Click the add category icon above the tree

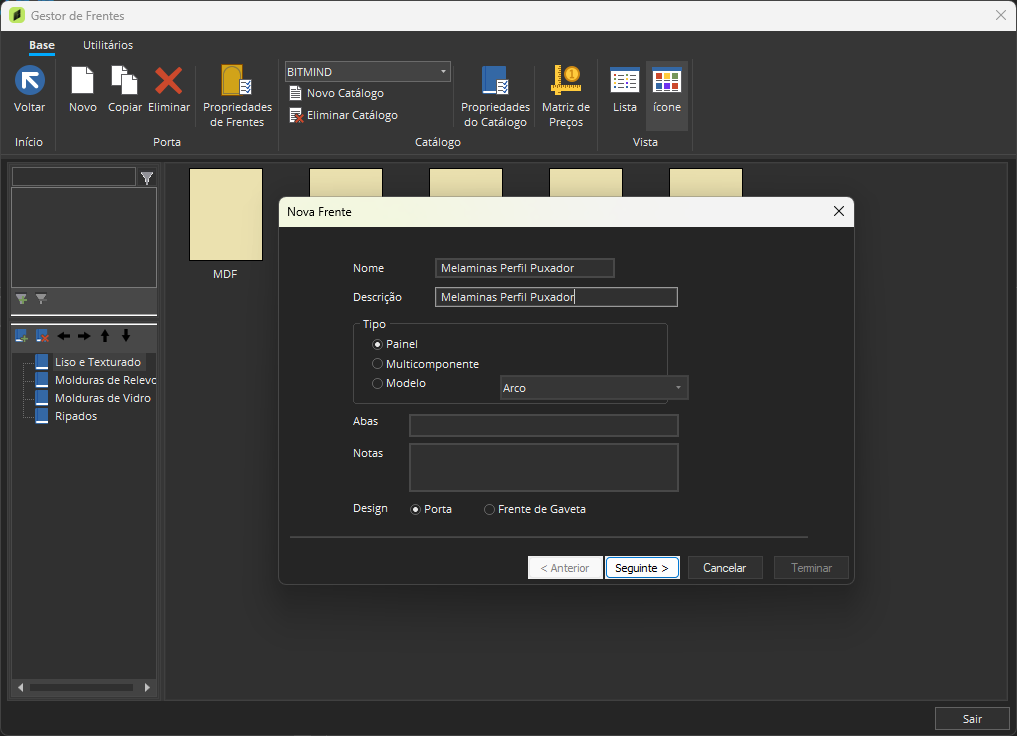click(x=21, y=336)
